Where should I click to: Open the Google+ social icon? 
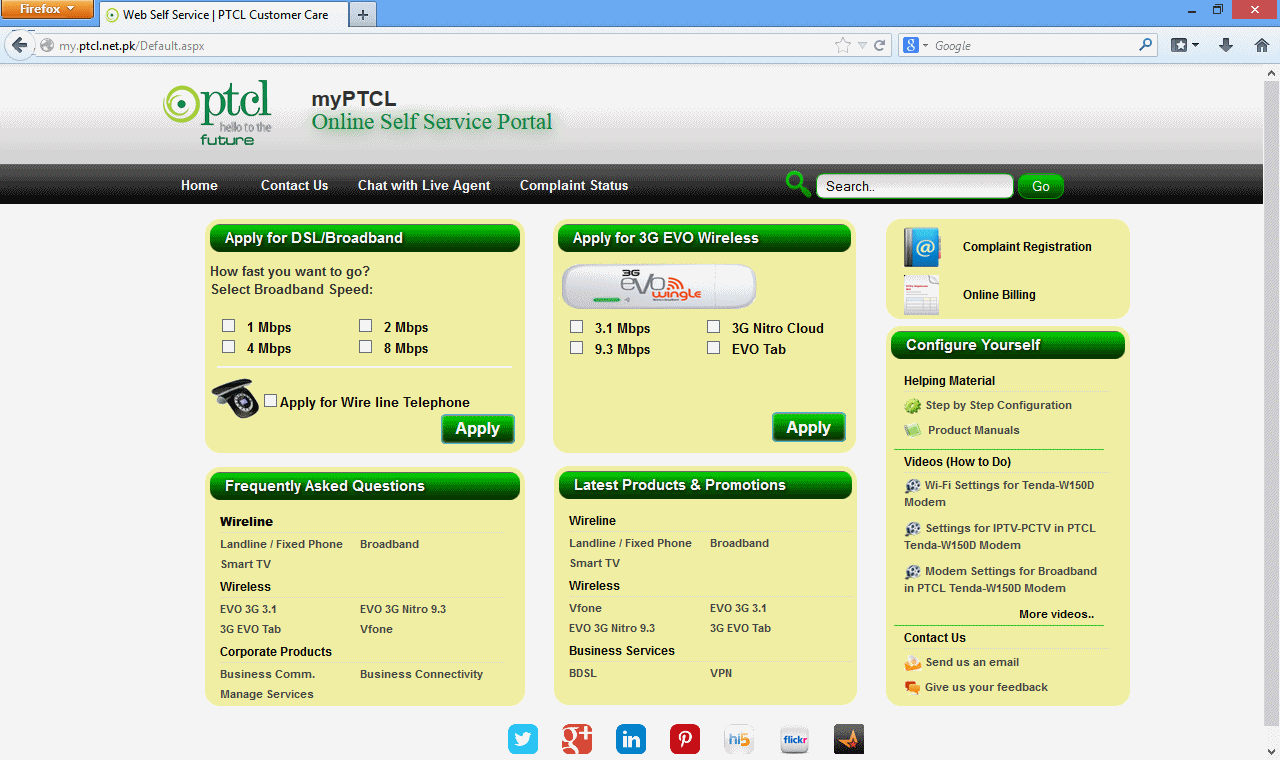click(x=577, y=738)
